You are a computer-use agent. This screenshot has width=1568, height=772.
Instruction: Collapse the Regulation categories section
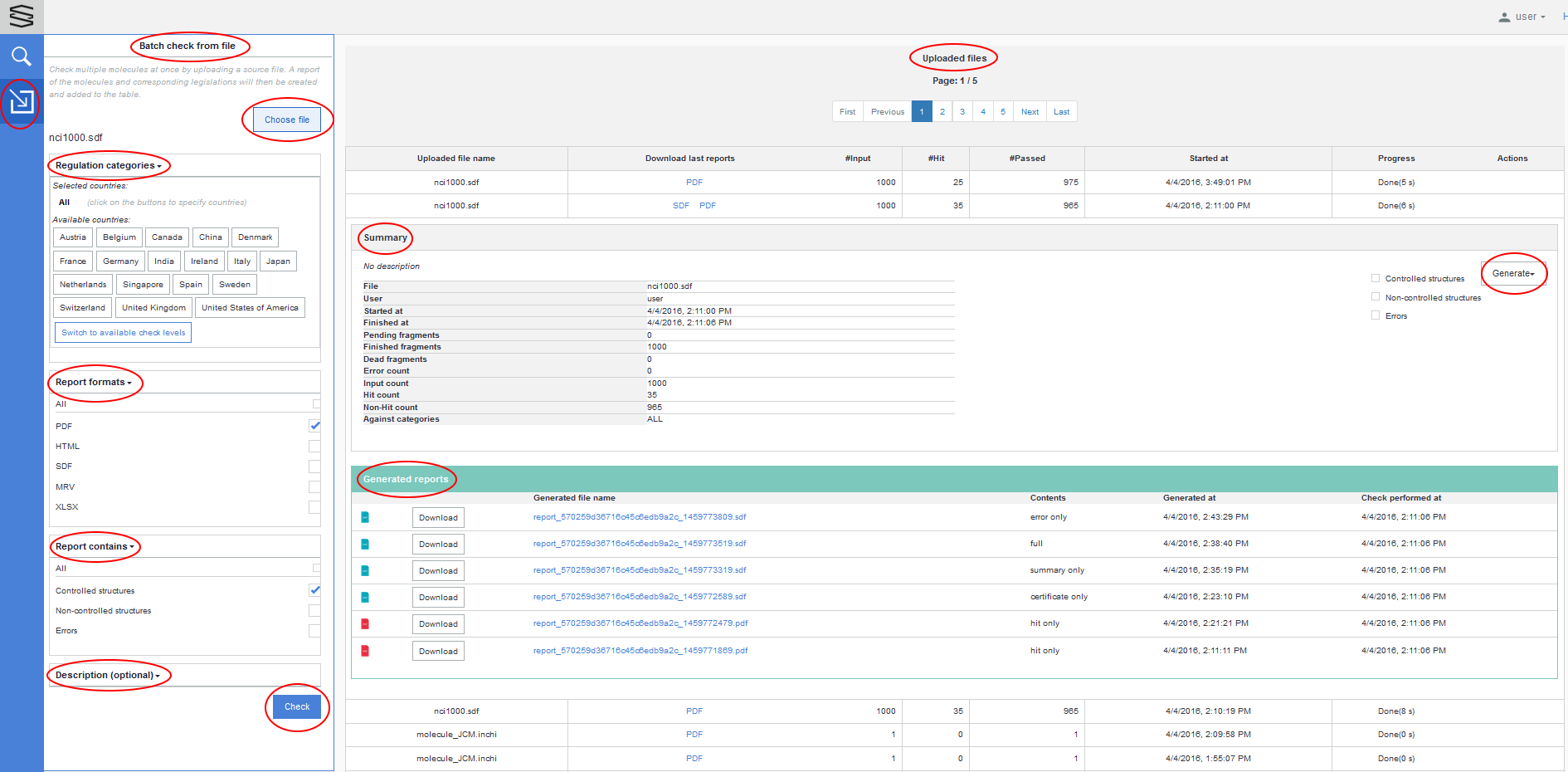109,165
